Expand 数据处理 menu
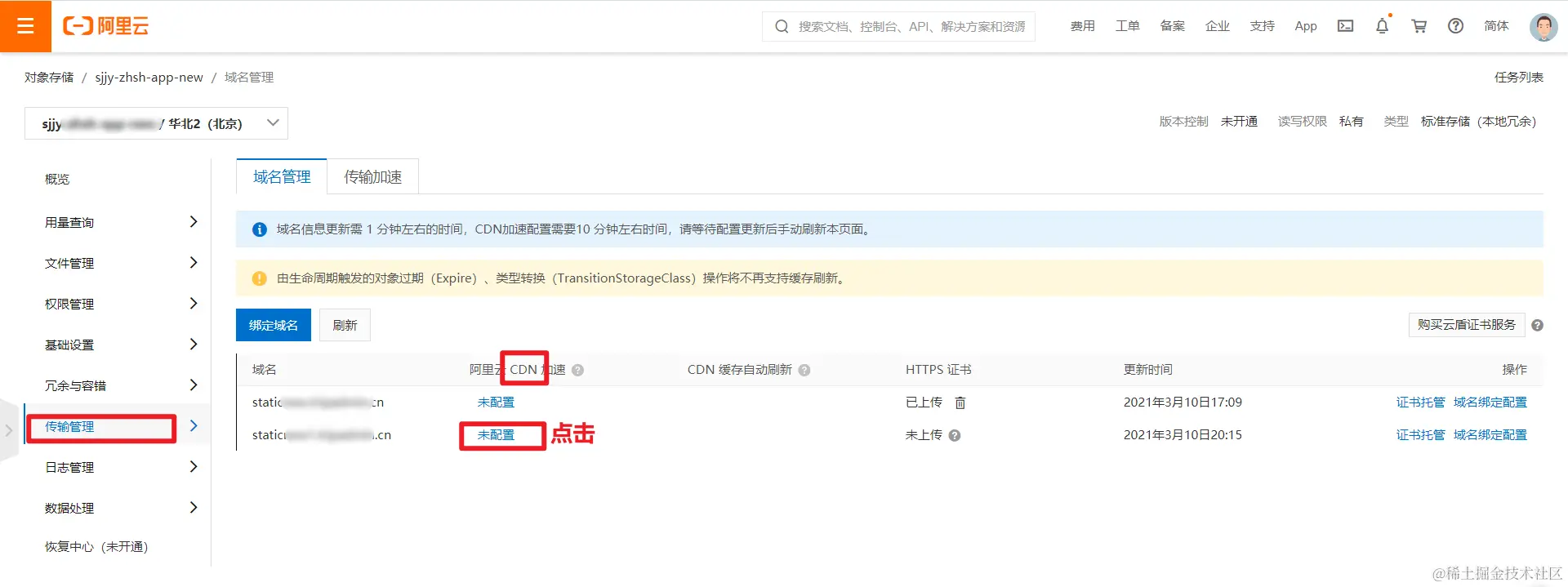The width and height of the screenshot is (1568, 587). 194,508
